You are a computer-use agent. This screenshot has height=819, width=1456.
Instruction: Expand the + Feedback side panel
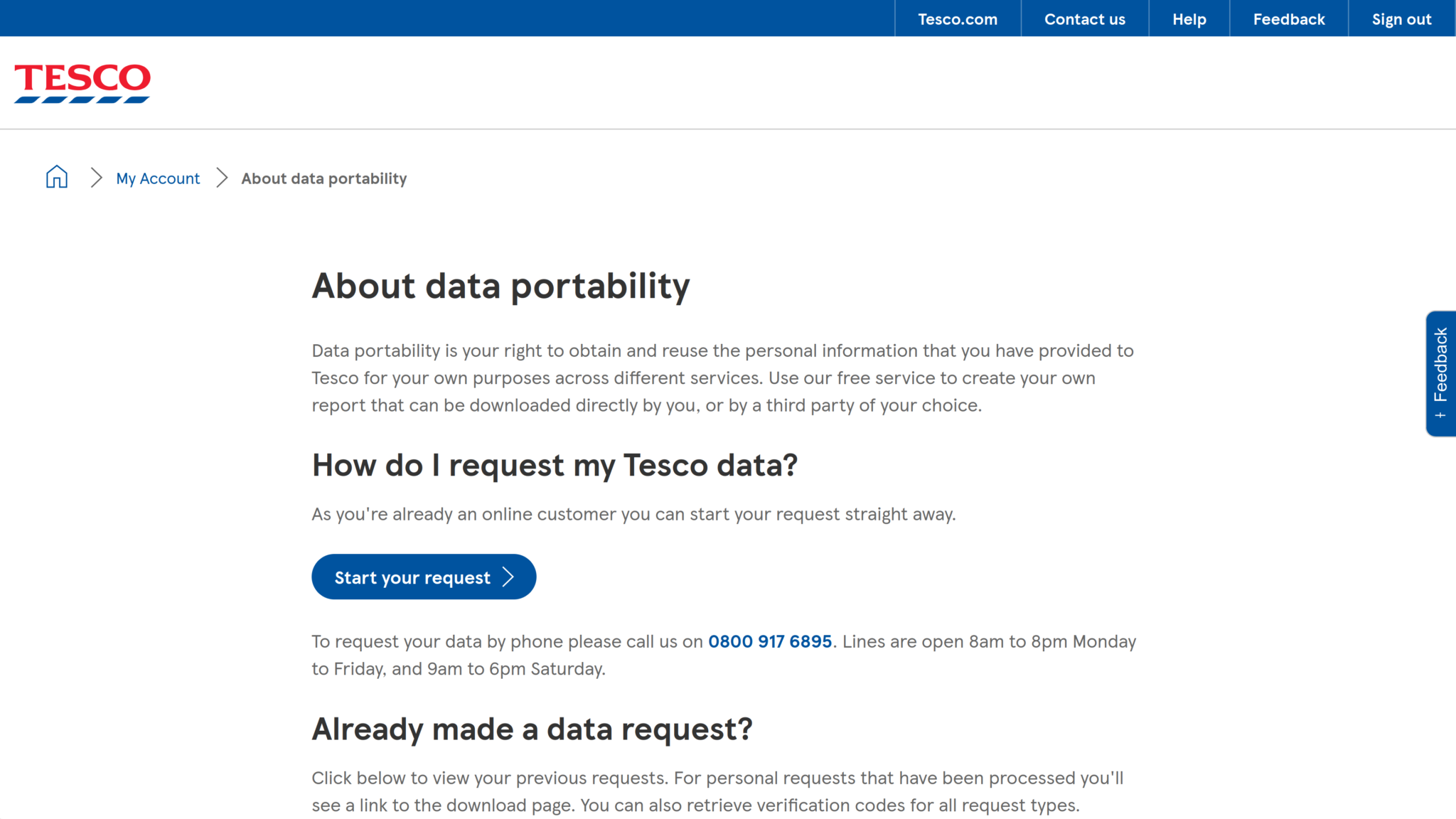click(1442, 368)
